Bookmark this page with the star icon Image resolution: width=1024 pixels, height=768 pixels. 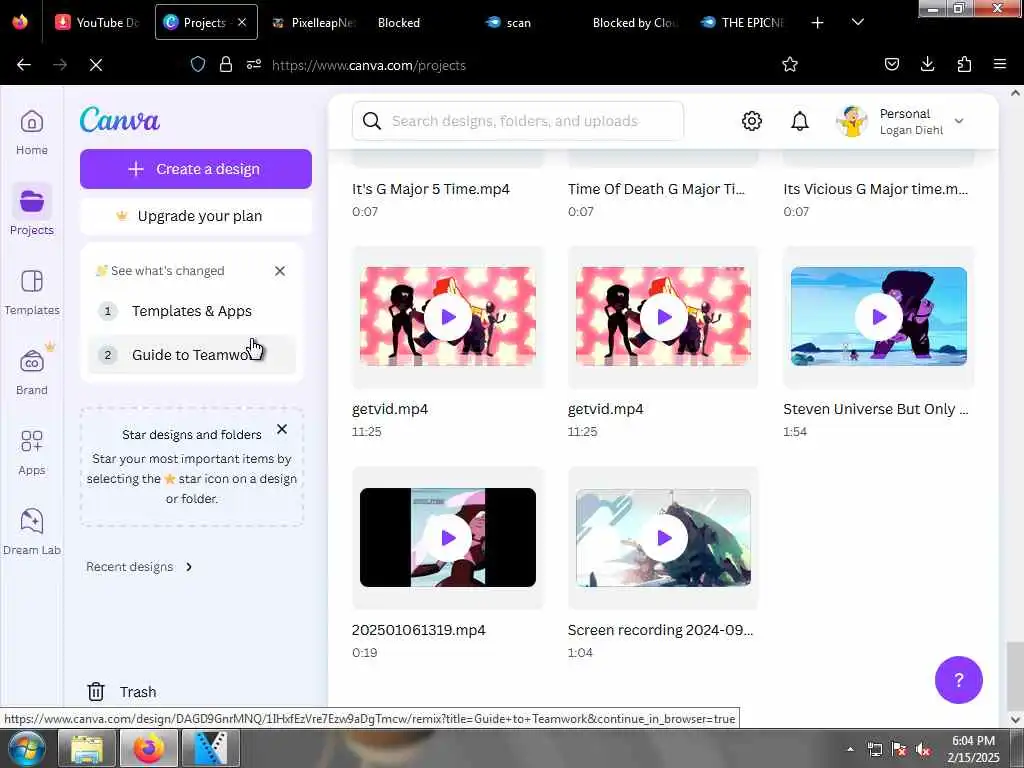pyautogui.click(x=790, y=64)
